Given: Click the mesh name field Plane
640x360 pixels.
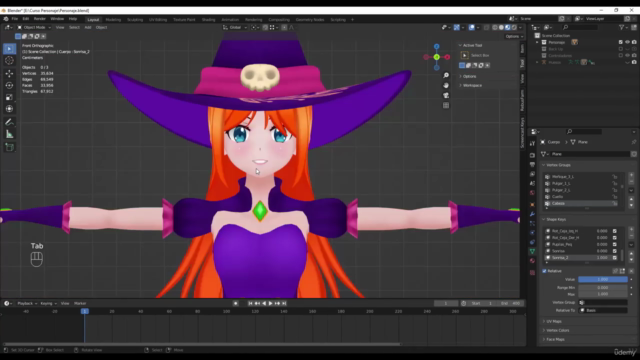Looking at the screenshot, I should tap(590, 154).
